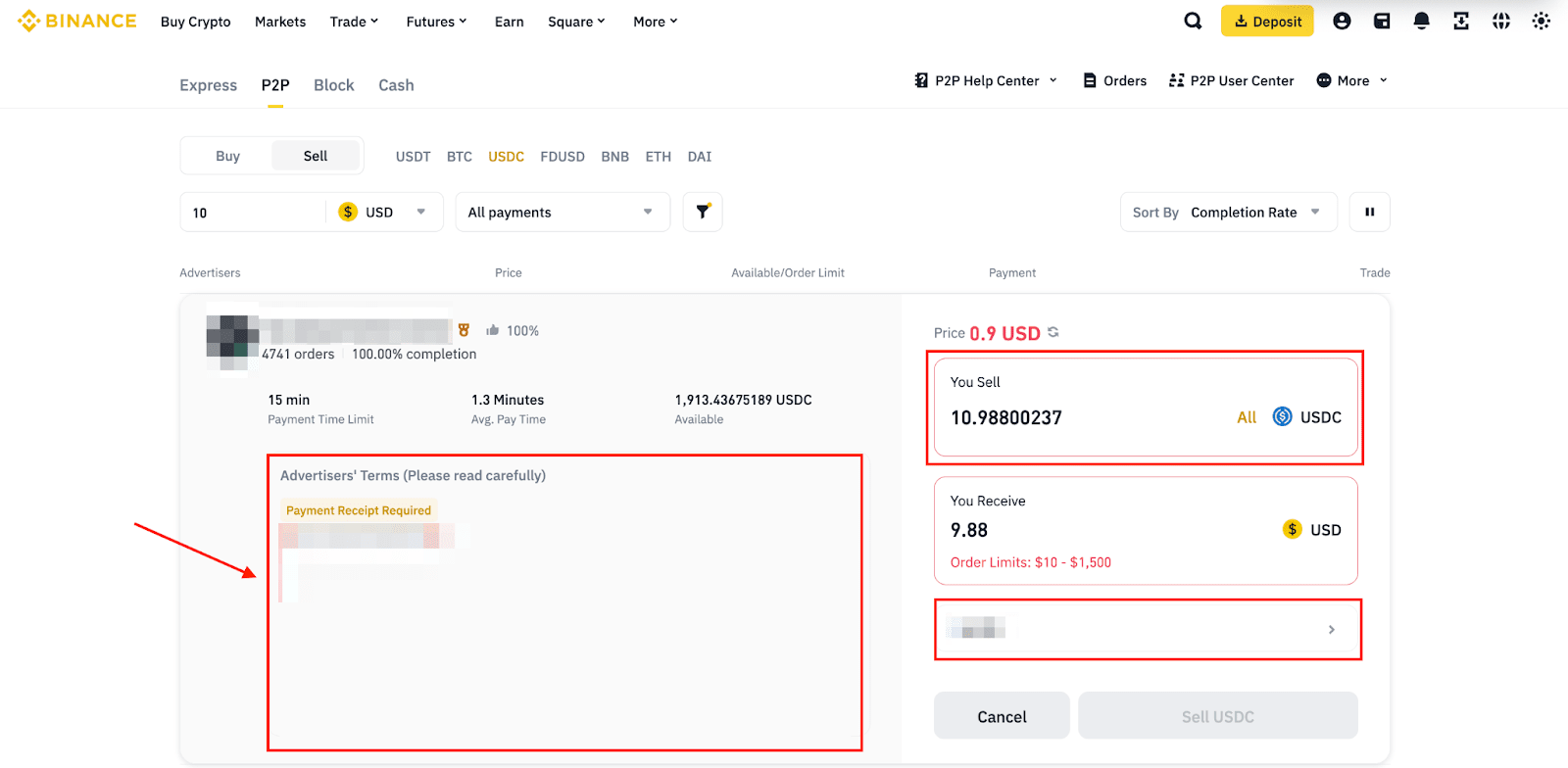Open the payment method selector chevron
Viewport: 1568px width, 768px height.
tap(1332, 629)
